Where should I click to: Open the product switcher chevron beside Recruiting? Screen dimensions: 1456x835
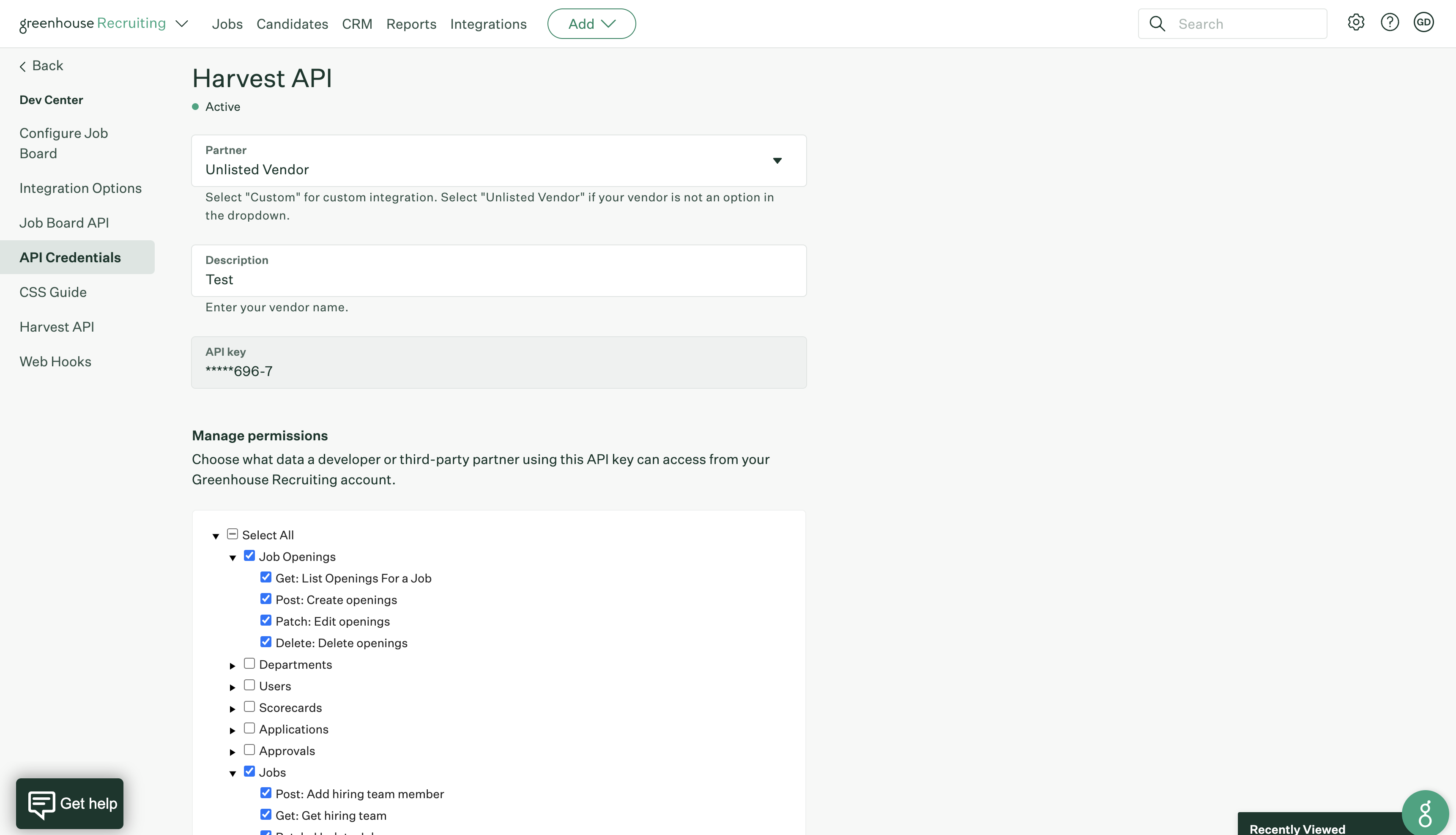182,24
